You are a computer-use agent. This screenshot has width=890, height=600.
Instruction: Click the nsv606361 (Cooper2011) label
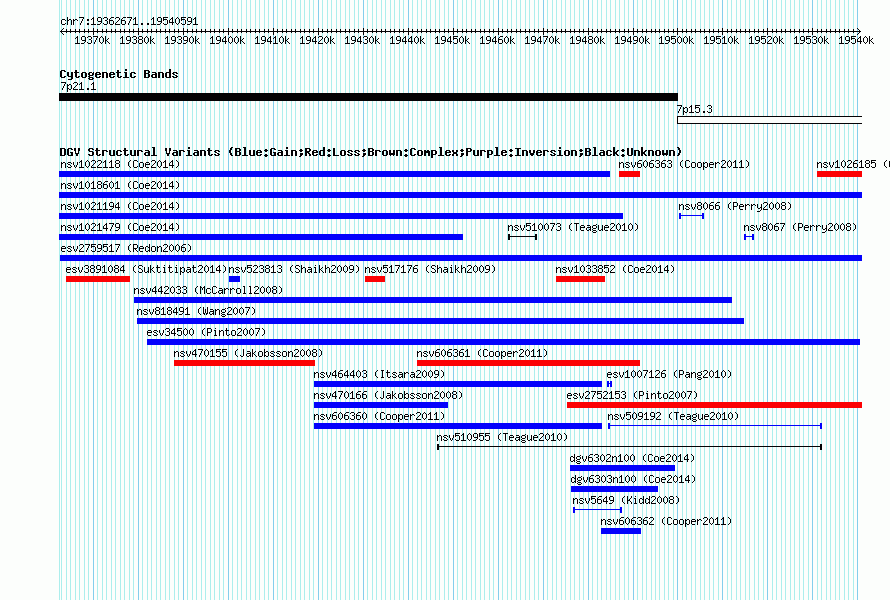(482, 353)
